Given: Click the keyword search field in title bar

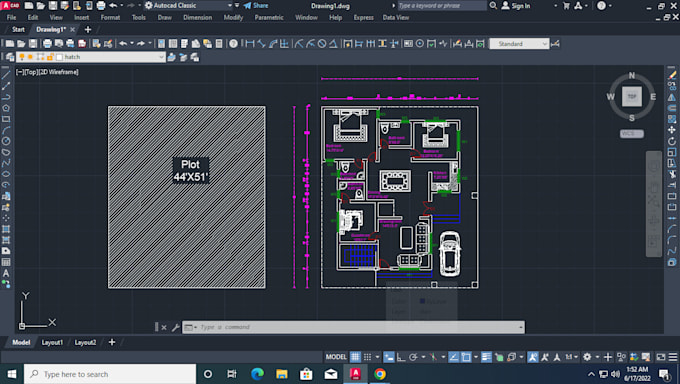Looking at the screenshot, I should click(x=441, y=6).
